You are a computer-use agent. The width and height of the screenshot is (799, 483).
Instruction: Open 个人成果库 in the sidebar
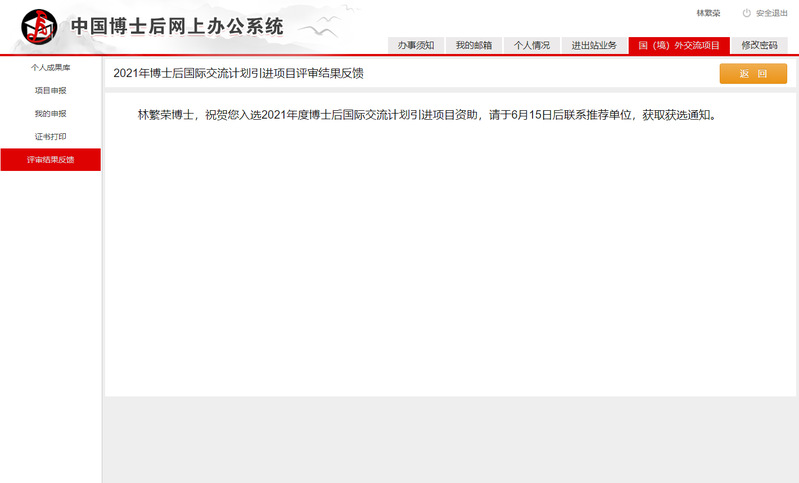click(50, 67)
